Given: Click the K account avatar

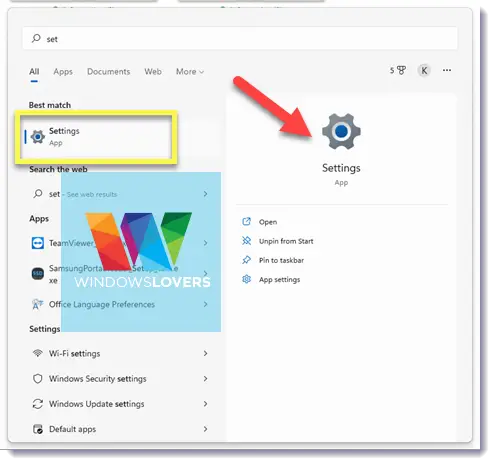Looking at the screenshot, I should (424, 70).
